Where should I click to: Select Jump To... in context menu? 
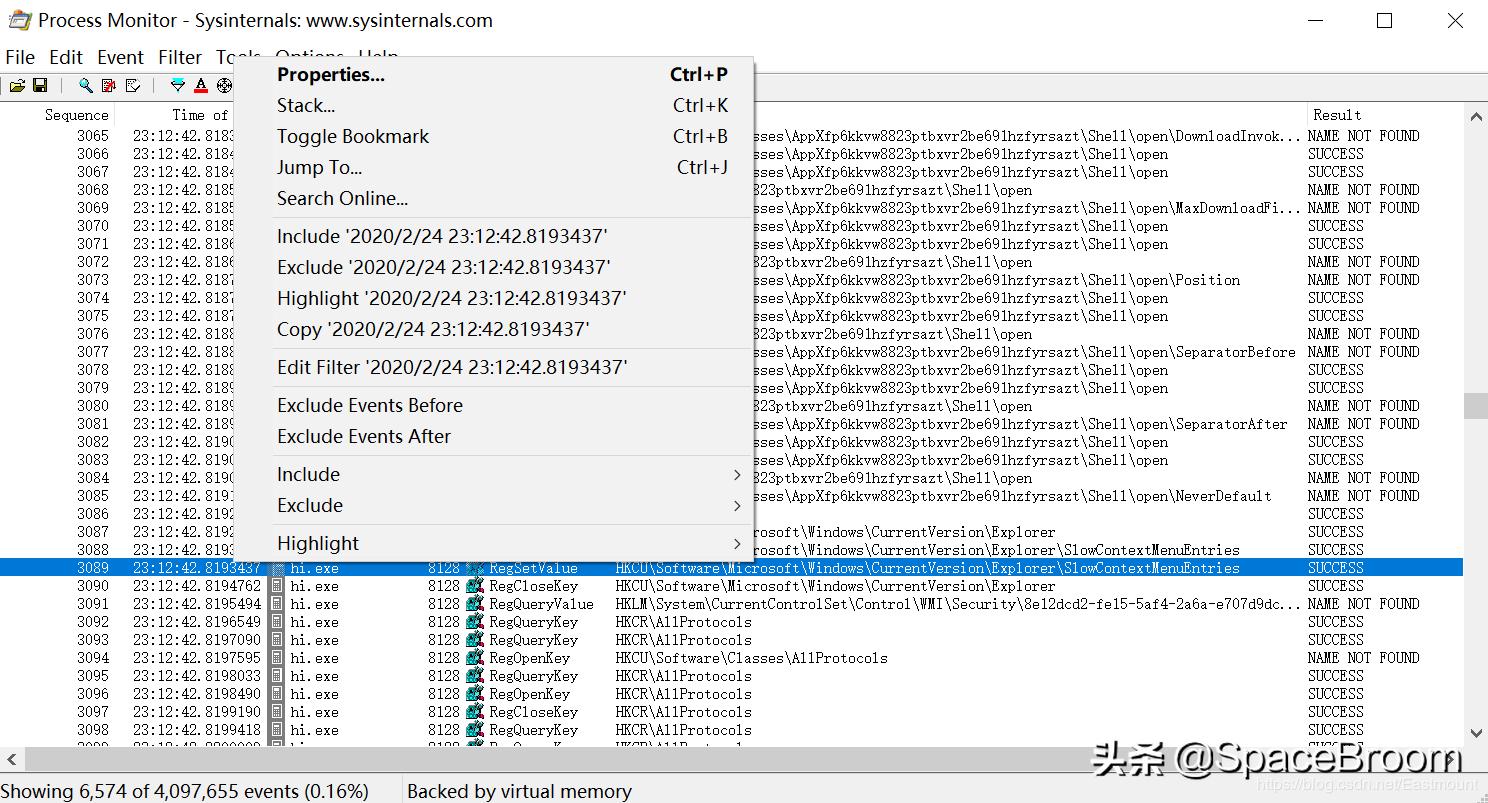coord(493,168)
